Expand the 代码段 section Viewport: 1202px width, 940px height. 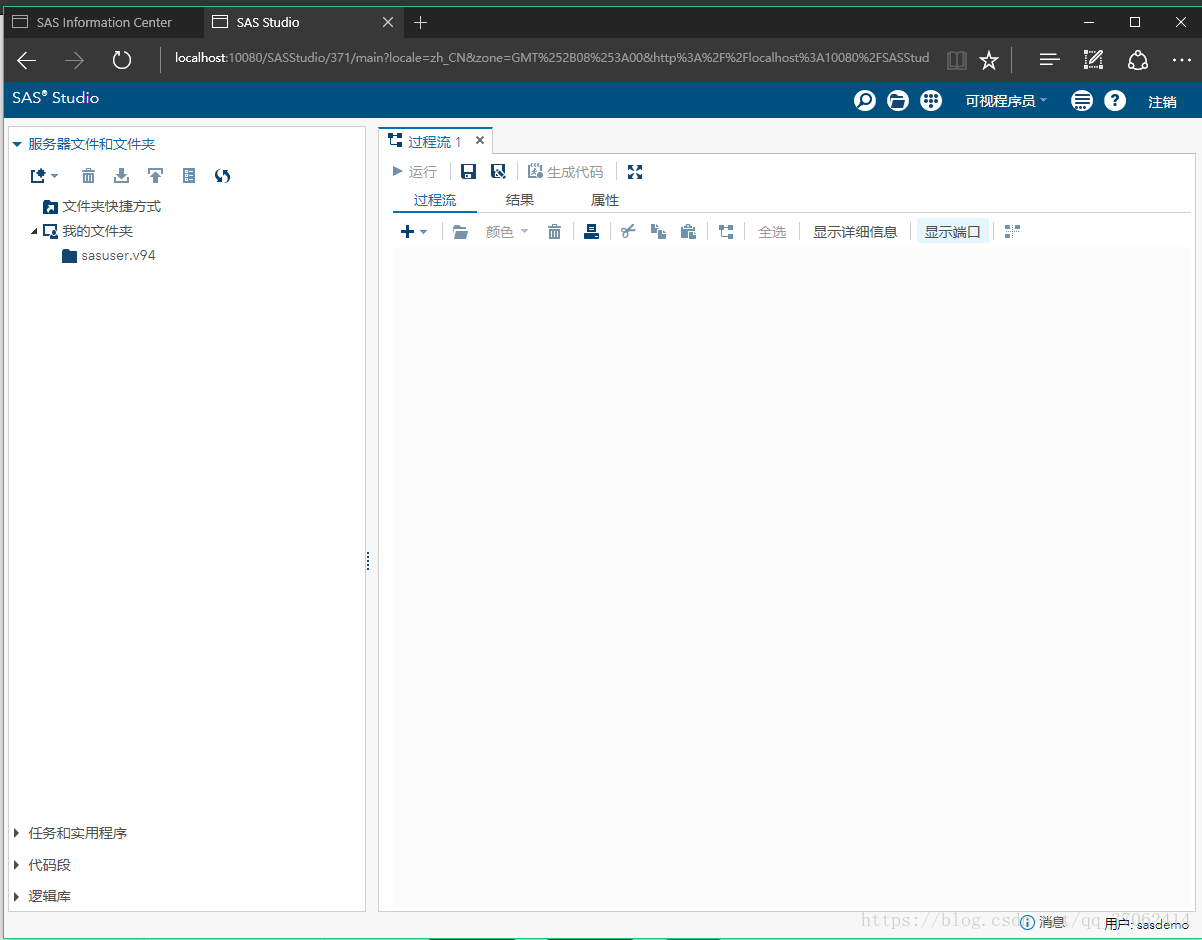coord(17,865)
